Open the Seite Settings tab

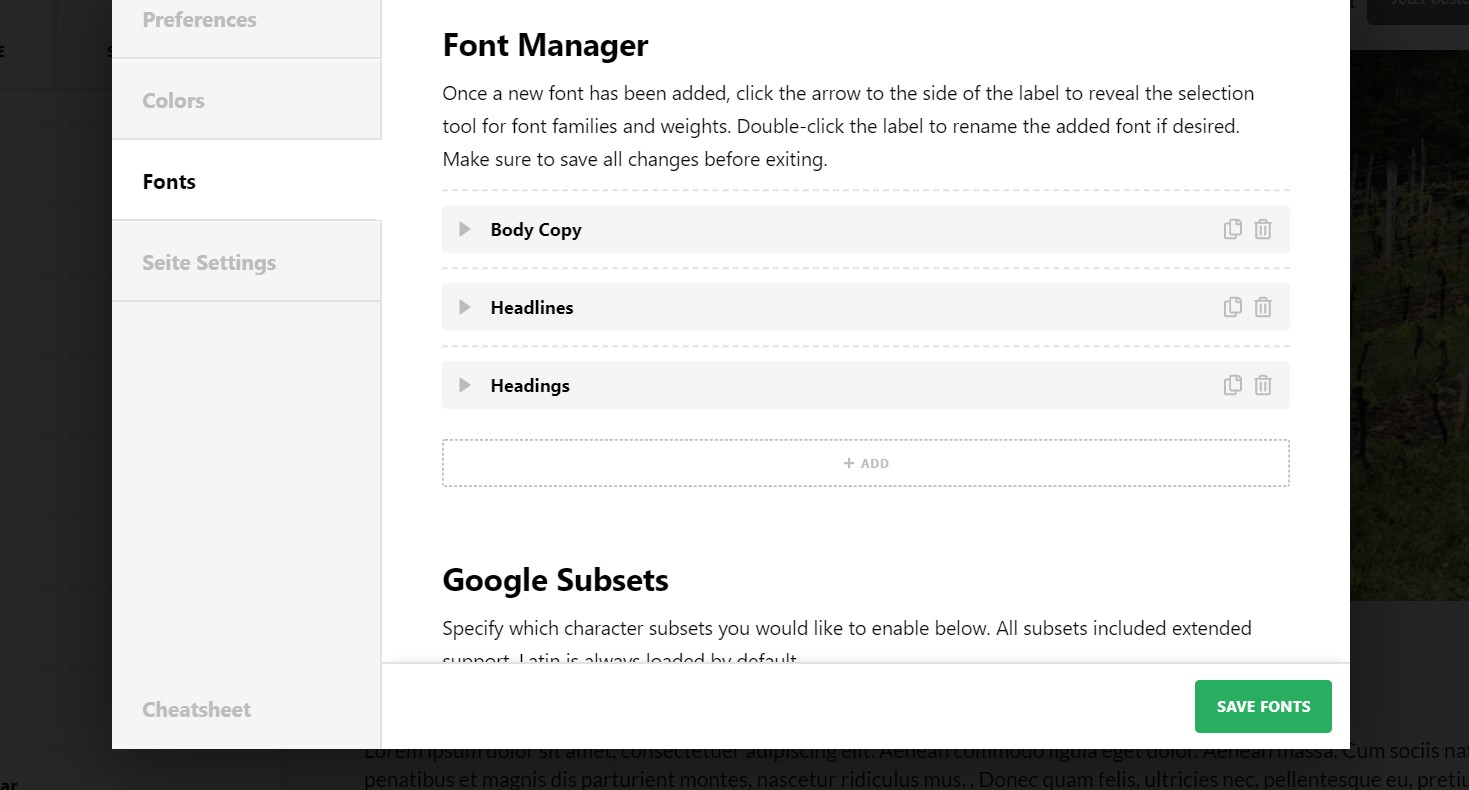click(x=246, y=262)
